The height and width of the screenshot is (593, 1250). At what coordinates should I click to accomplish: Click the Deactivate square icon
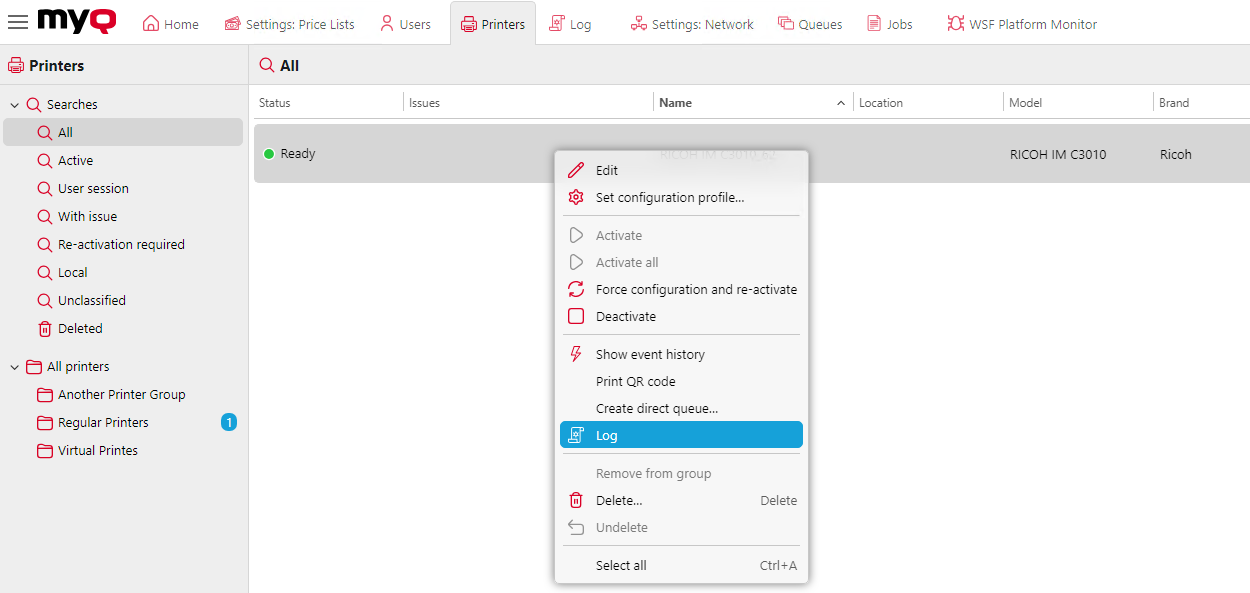coord(576,316)
